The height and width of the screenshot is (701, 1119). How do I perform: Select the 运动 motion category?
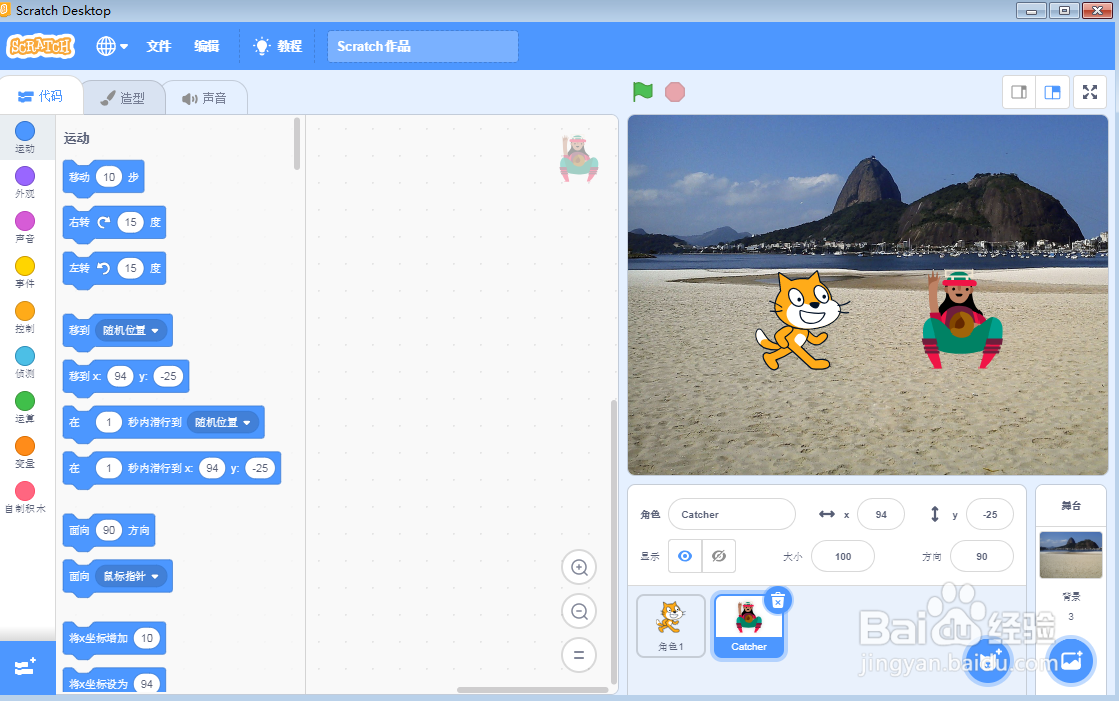pyautogui.click(x=25, y=138)
